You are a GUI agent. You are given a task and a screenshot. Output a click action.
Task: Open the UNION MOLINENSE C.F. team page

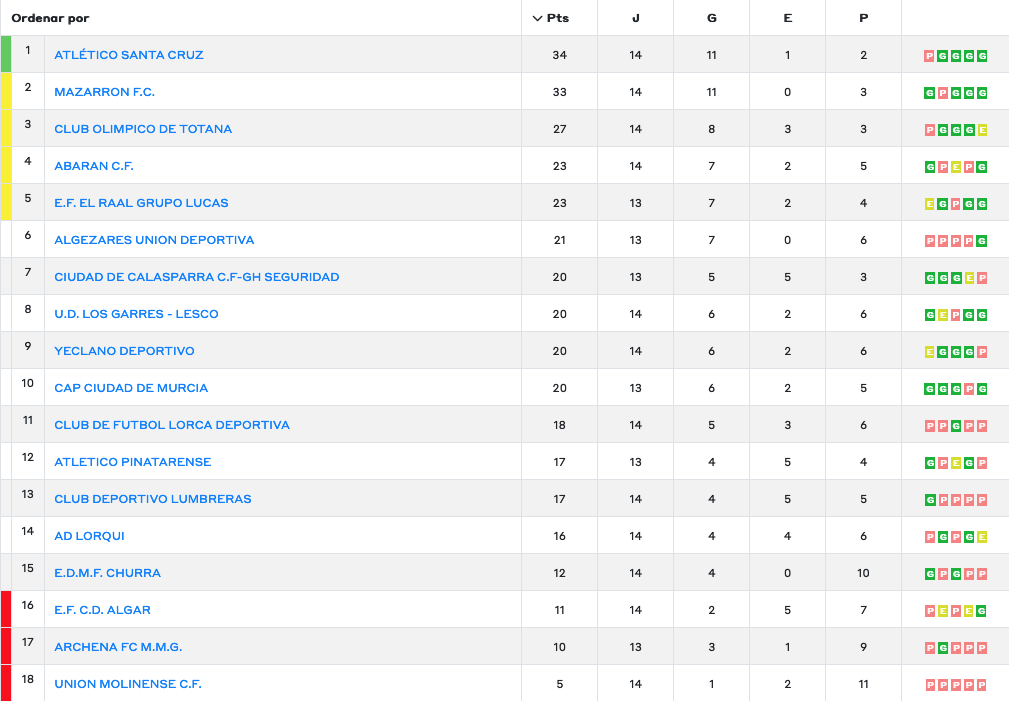click(128, 684)
